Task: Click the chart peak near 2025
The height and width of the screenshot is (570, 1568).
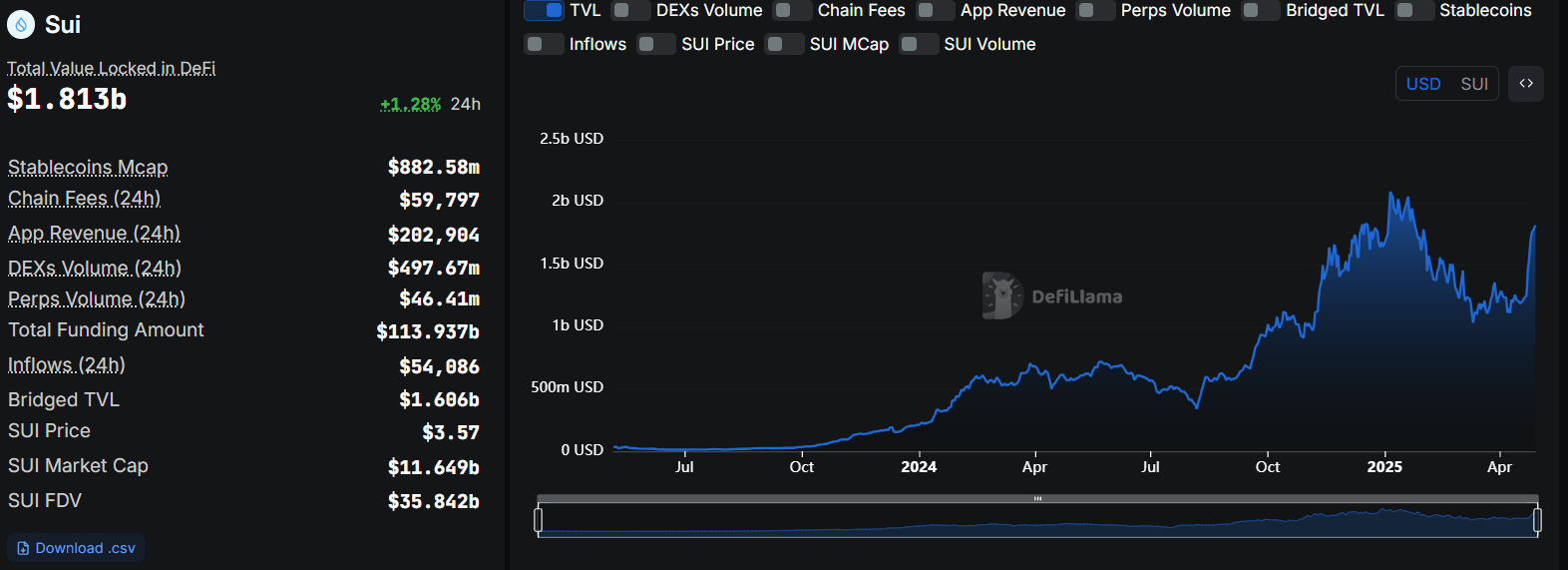Action: pos(1391,194)
